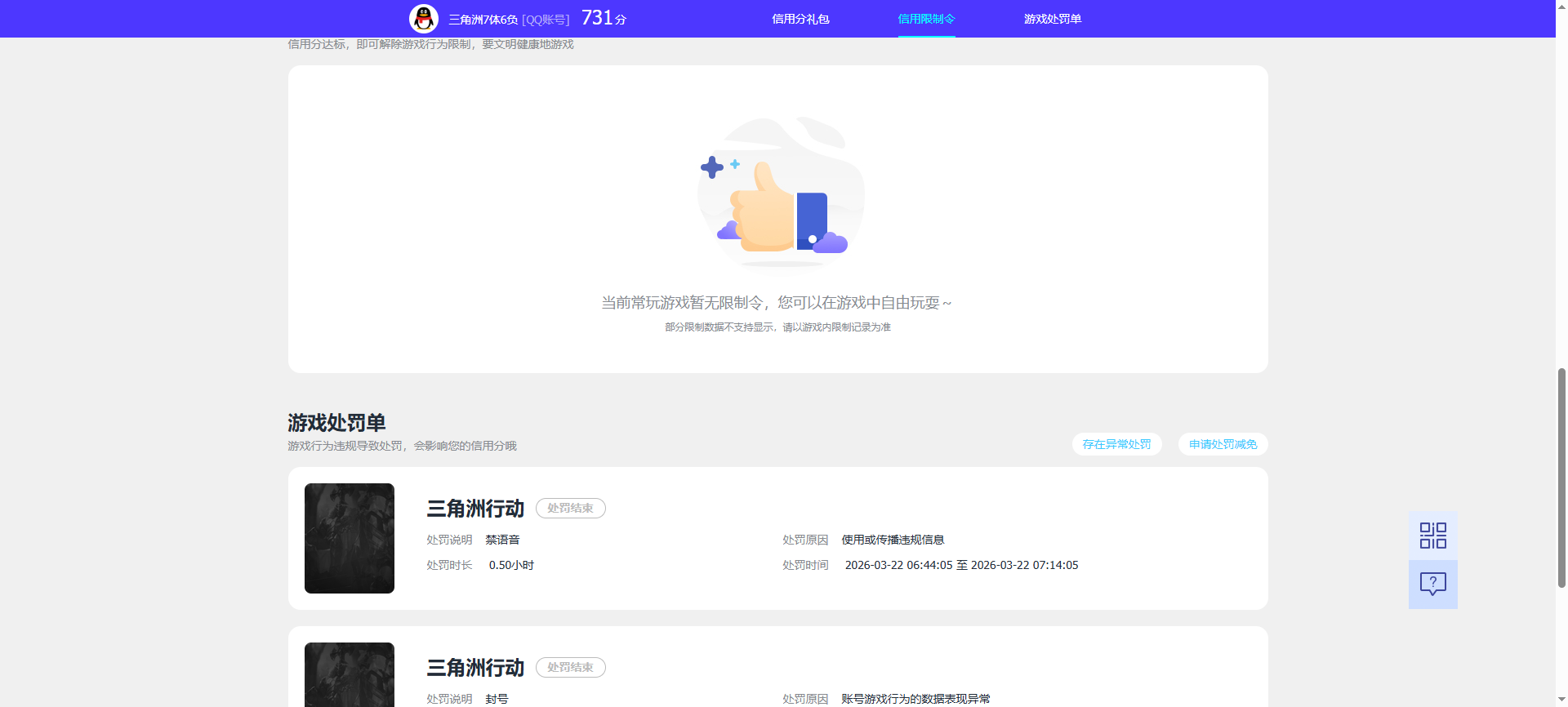The height and width of the screenshot is (707, 1568).
Task: Open game thumbnail of 封号 penalty card
Action: pyautogui.click(x=350, y=674)
